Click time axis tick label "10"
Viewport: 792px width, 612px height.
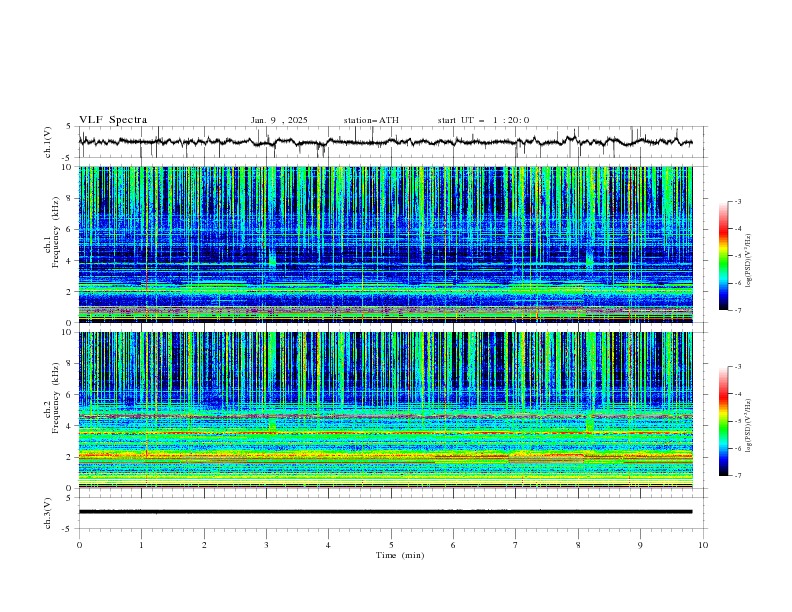(703, 545)
